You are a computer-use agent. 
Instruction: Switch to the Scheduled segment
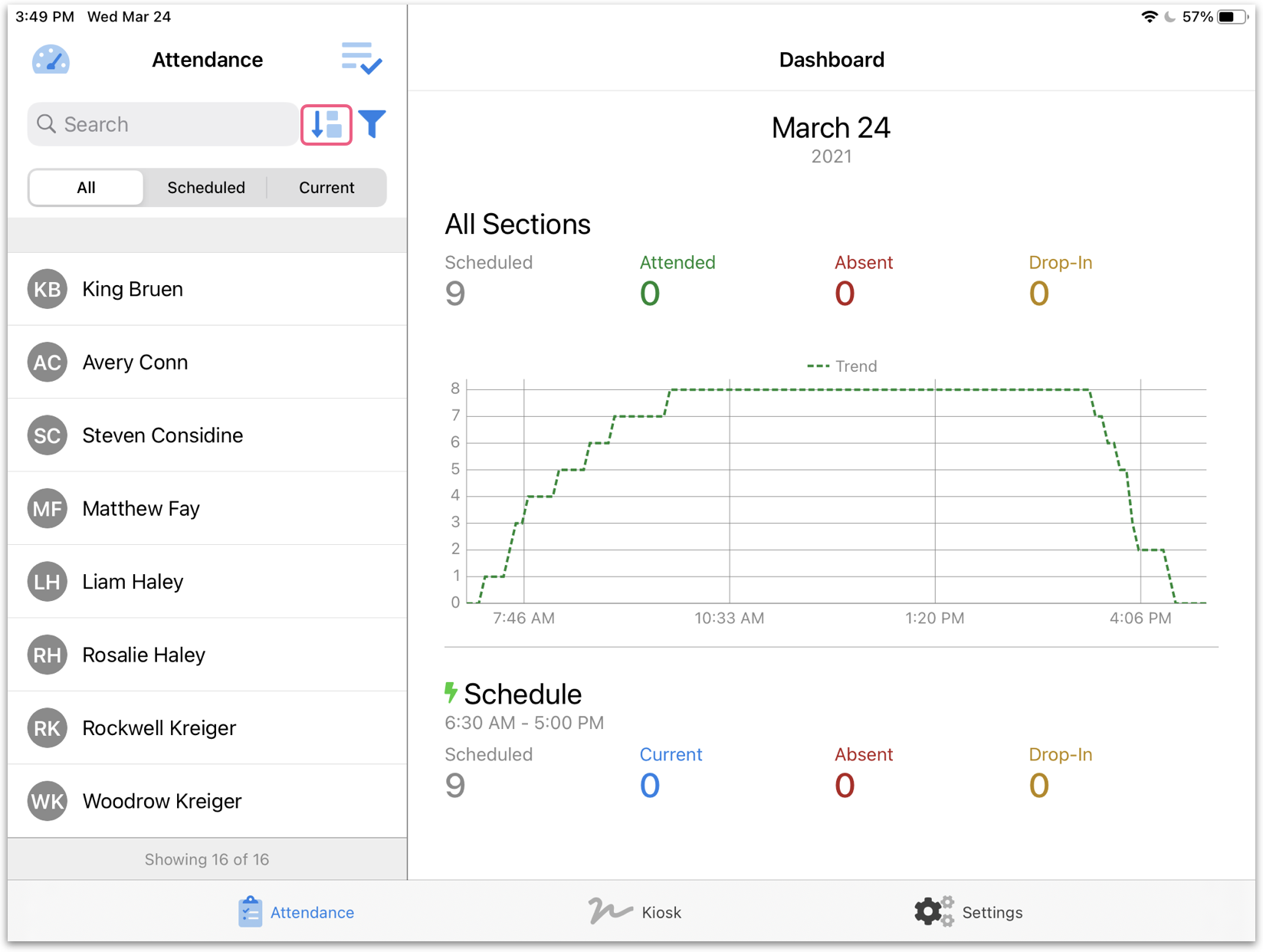click(206, 188)
